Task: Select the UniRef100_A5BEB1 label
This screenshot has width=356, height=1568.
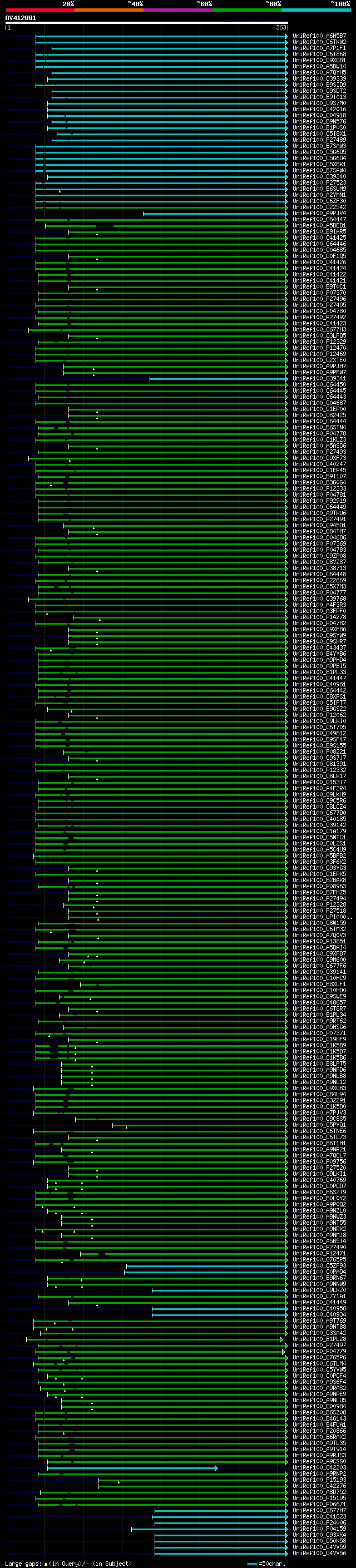Action: [x=319, y=225]
